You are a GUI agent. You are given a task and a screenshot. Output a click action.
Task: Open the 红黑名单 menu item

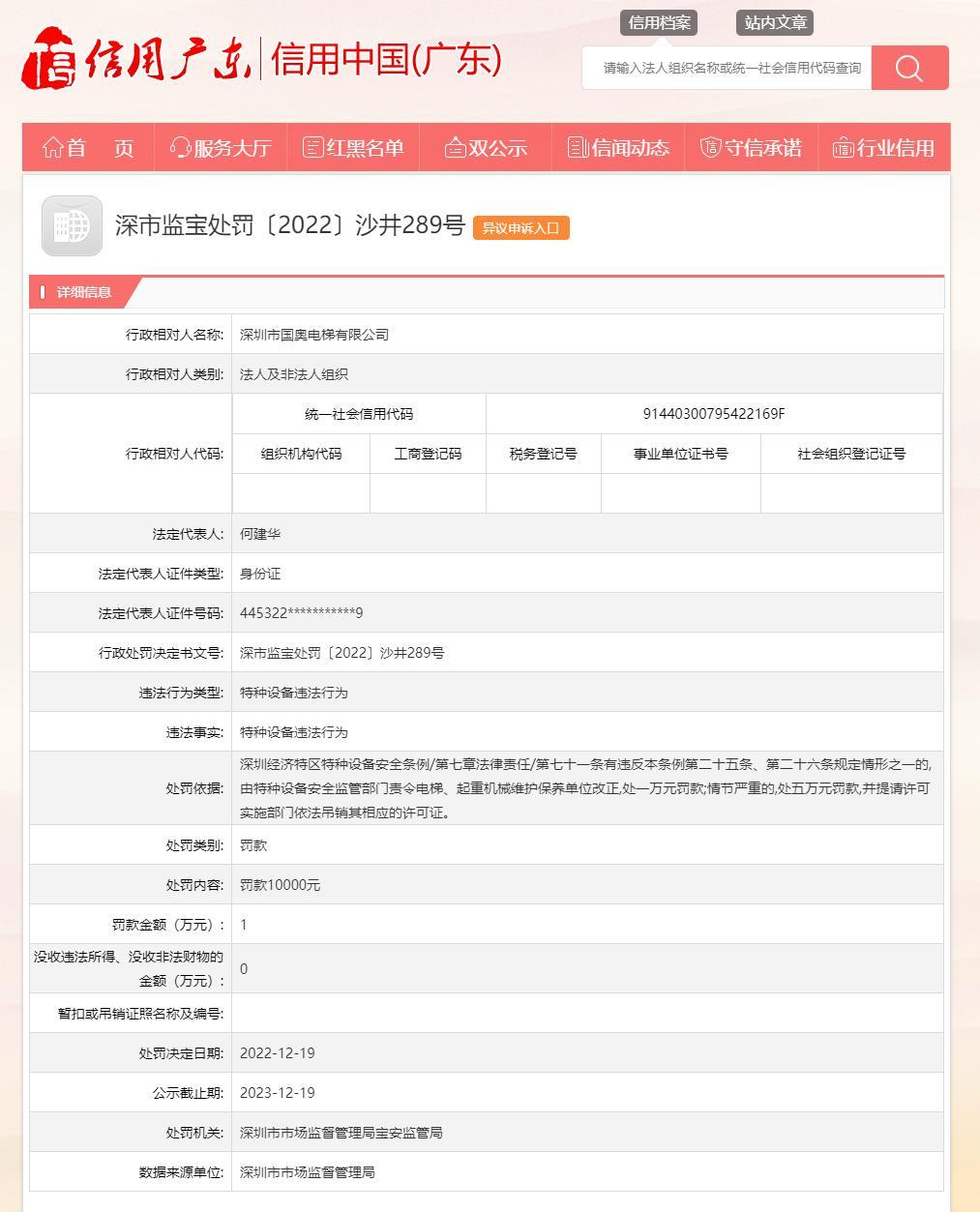[365, 148]
